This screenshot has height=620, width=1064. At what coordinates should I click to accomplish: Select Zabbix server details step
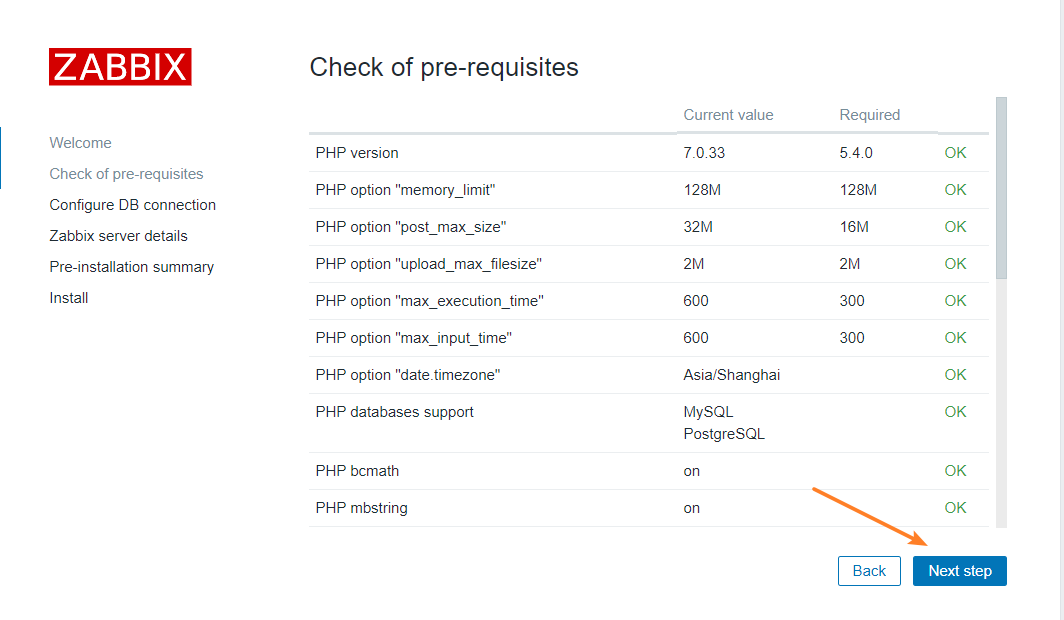[118, 235]
